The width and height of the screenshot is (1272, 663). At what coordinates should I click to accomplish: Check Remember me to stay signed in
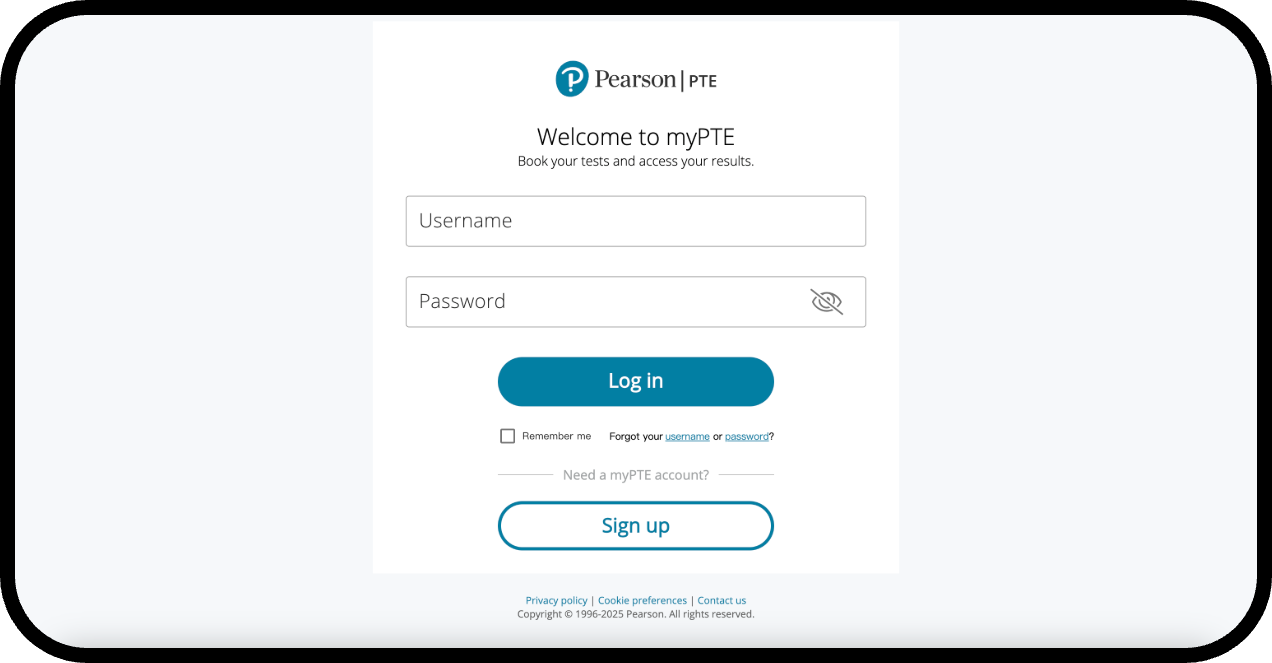point(507,436)
